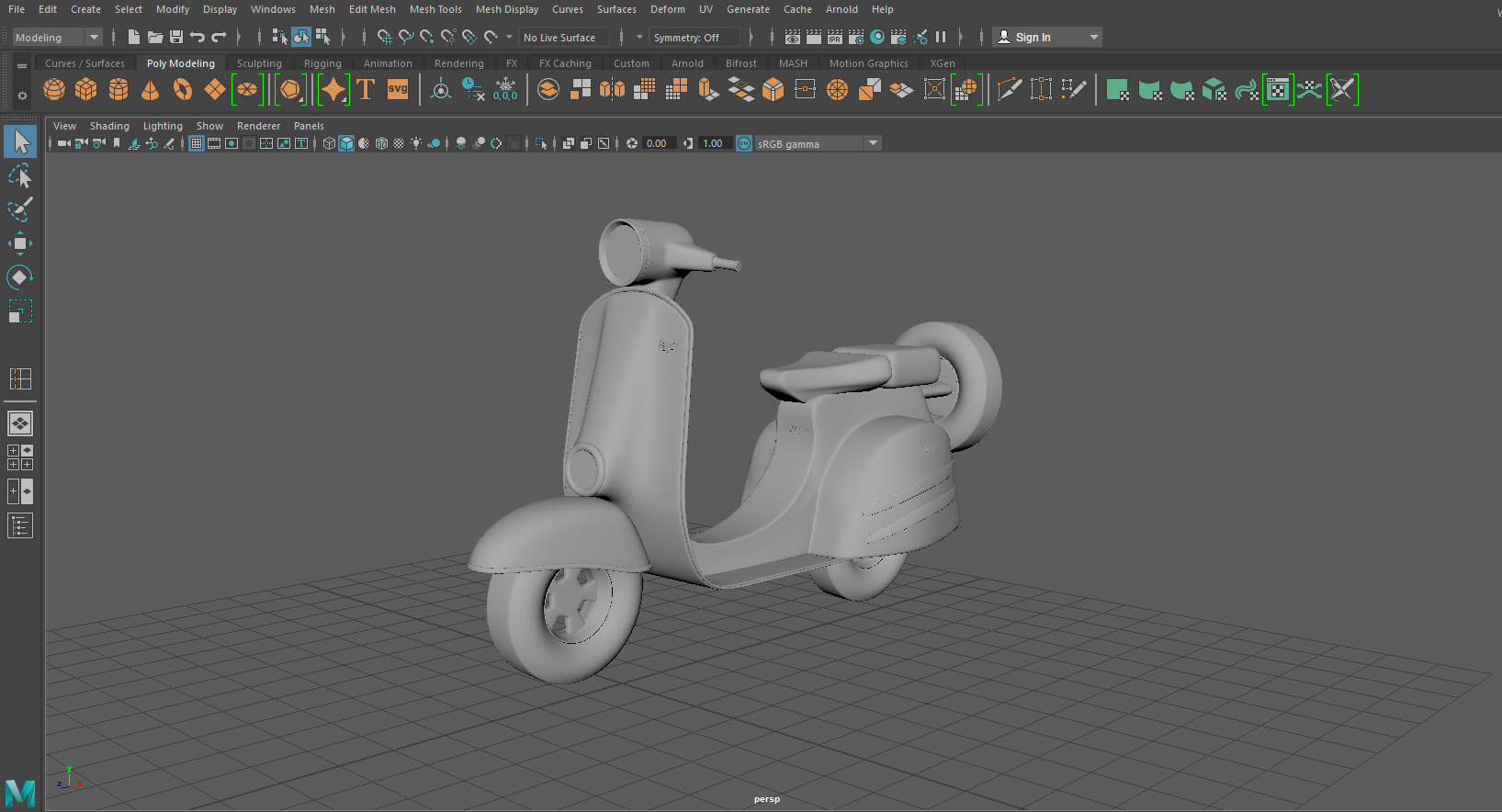Click the Planar UV mapping shelf icon
Screen dimensions: 1502x812
tap(1118, 89)
